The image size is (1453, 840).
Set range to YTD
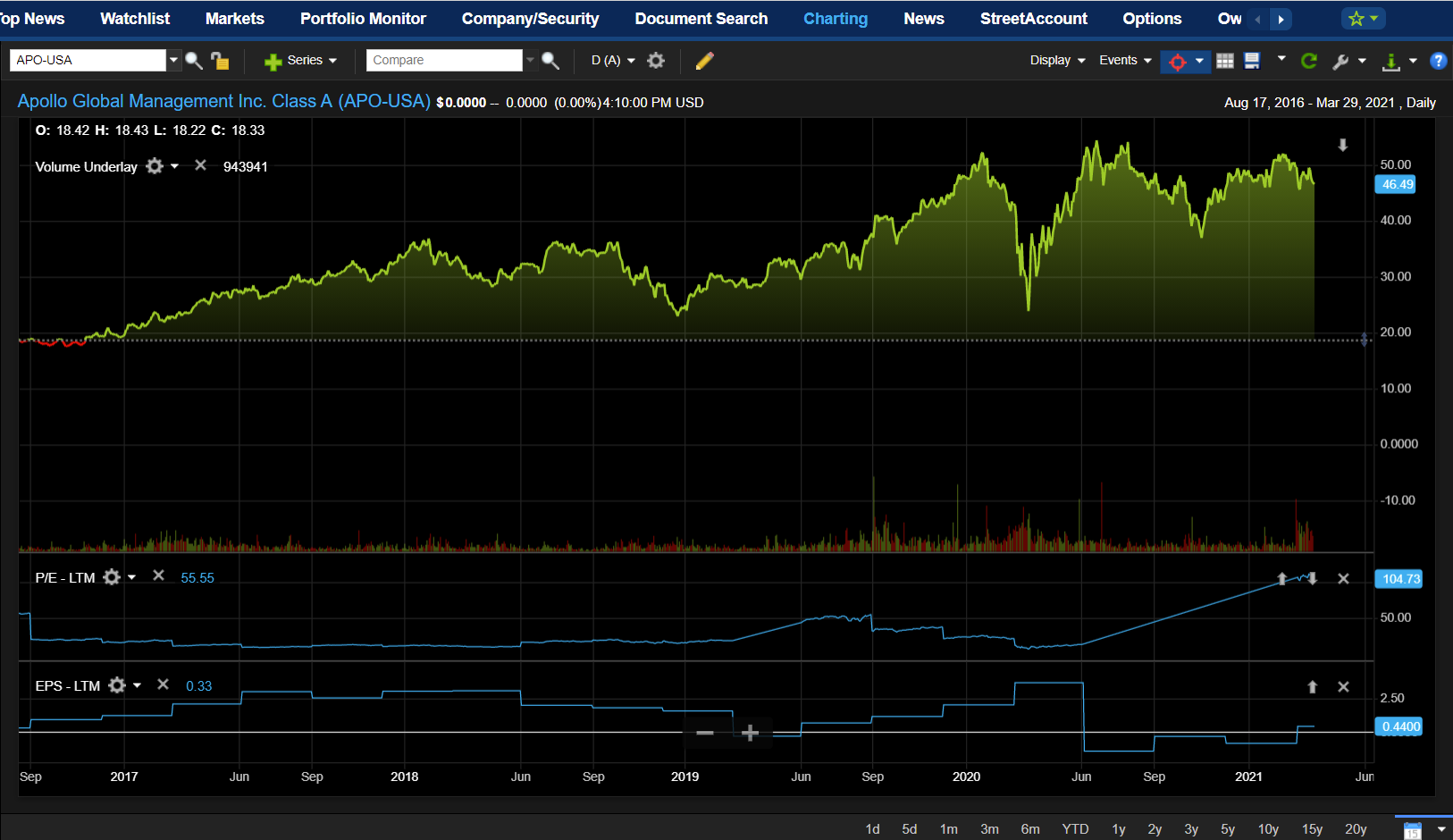[x=1075, y=829]
